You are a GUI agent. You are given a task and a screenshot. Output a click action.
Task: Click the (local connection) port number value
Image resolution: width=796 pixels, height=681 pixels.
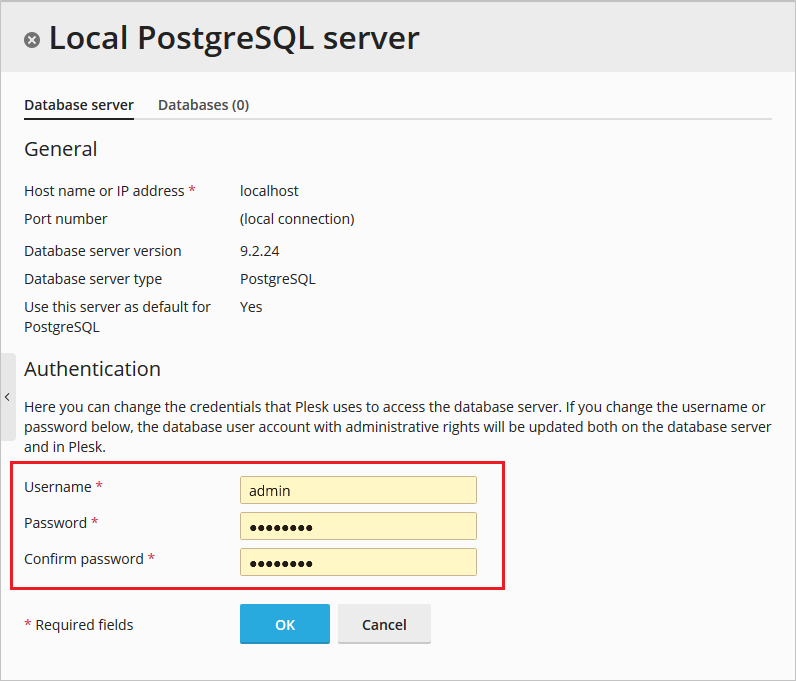pos(297,218)
